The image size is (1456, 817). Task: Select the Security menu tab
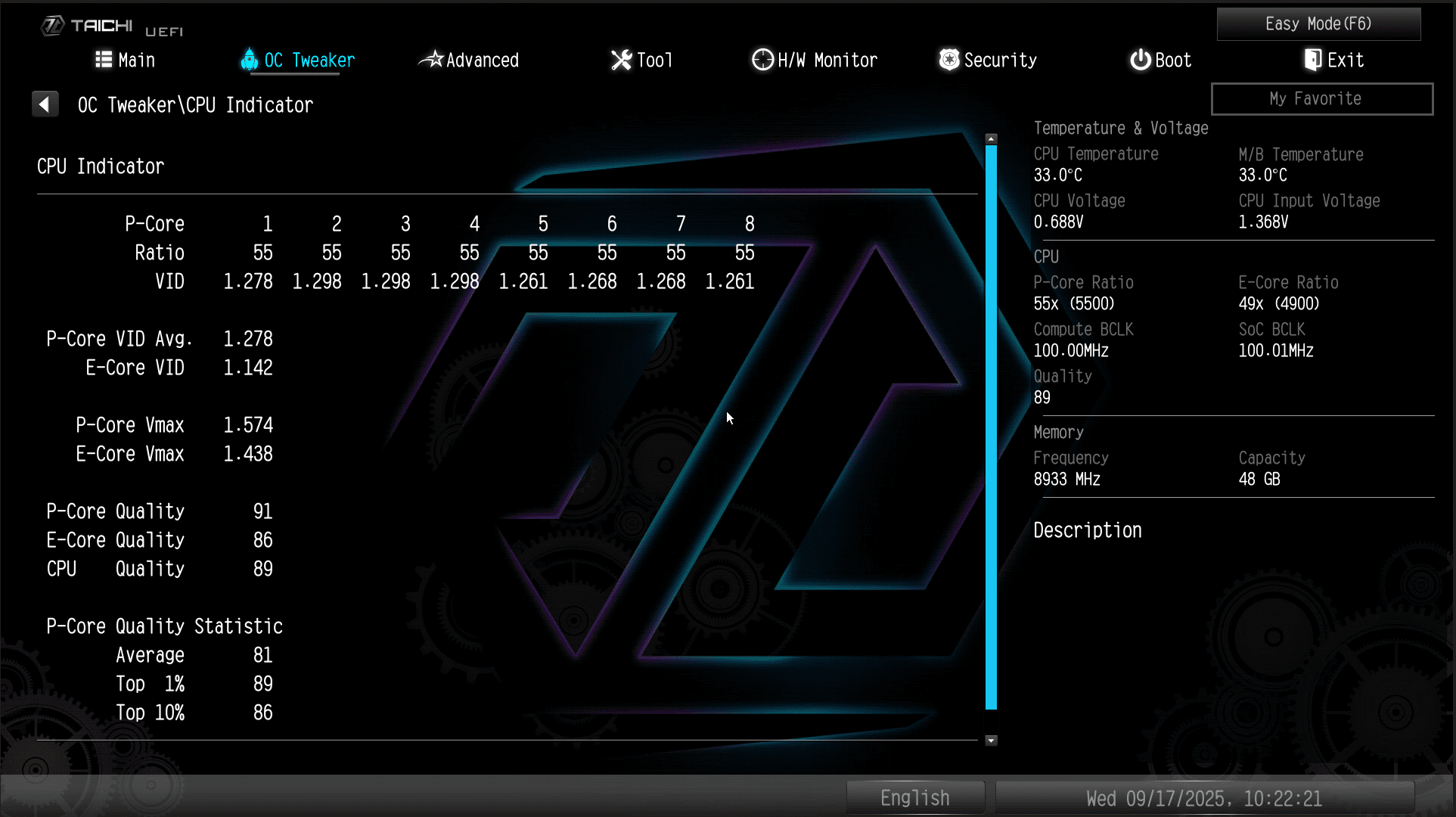point(1000,61)
